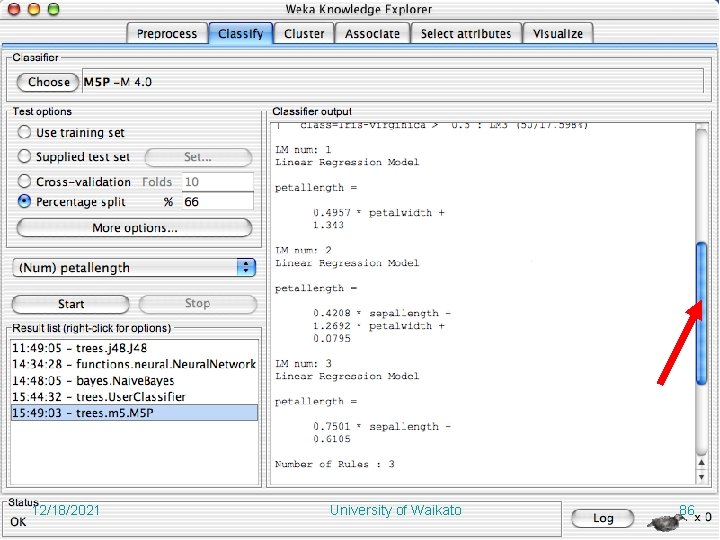This screenshot has width=720, height=540.
Task: Select the Supplied test set radio button
Action: [x=24, y=156]
